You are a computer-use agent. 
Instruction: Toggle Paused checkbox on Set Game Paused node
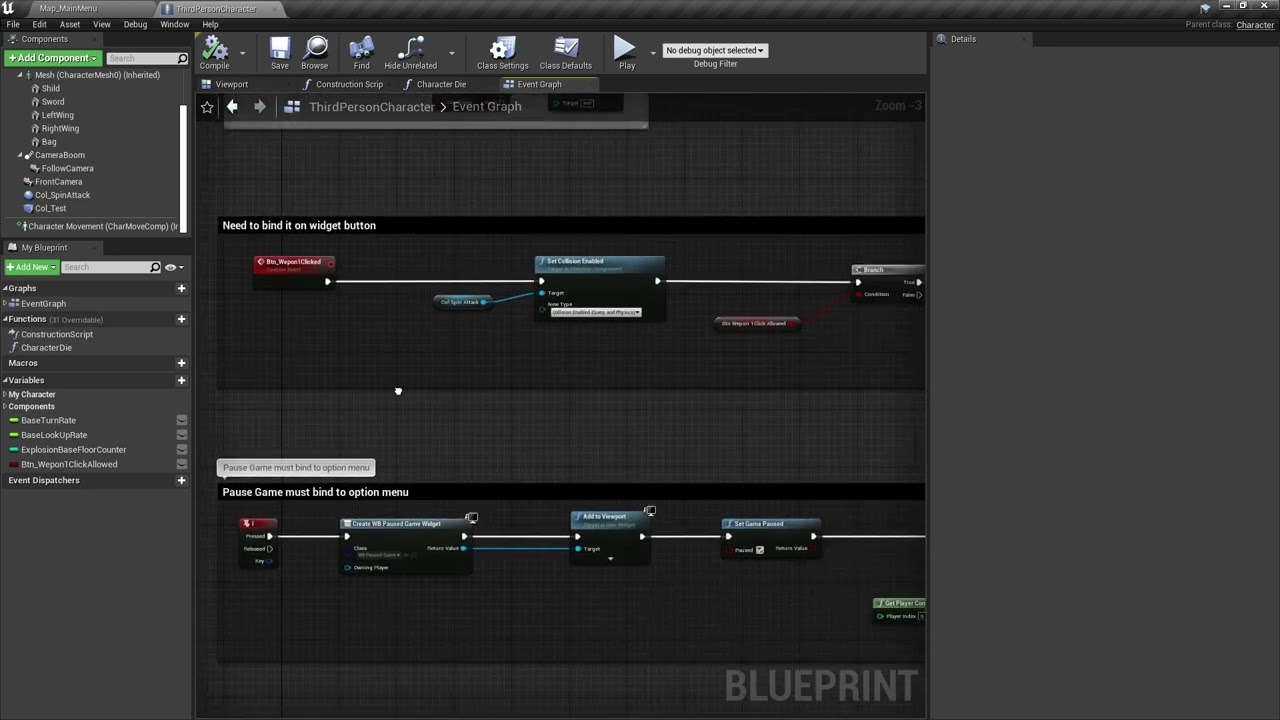click(x=760, y=549)
